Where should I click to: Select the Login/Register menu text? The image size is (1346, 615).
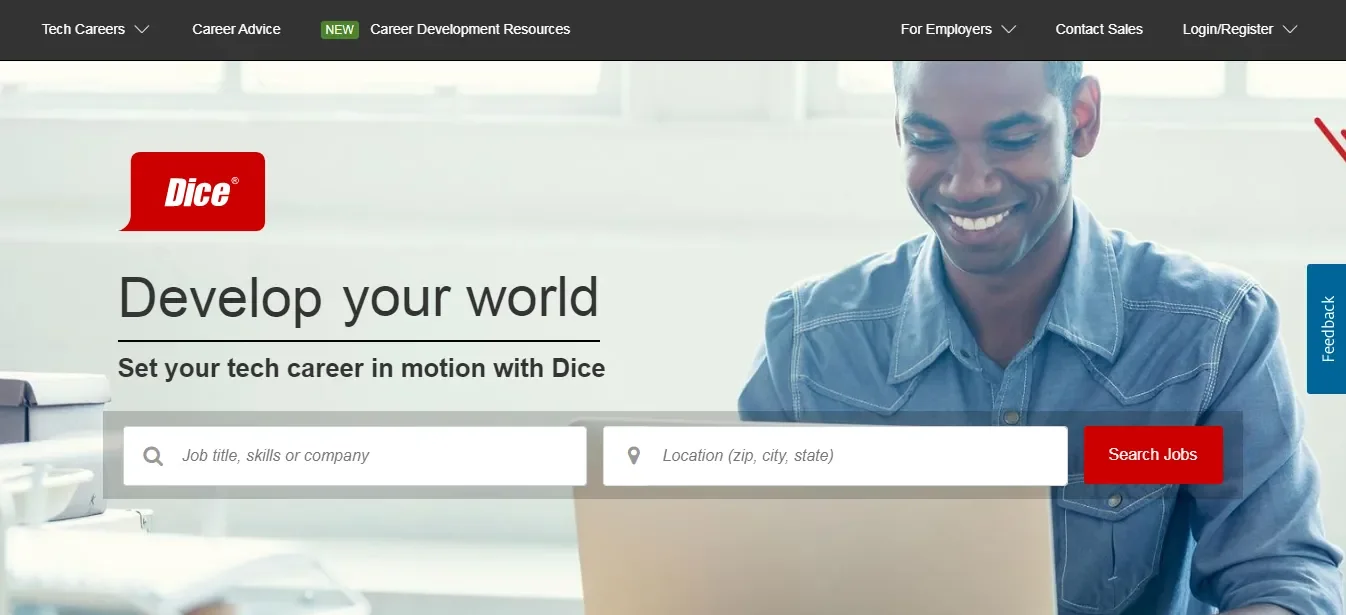[1227, 30]
